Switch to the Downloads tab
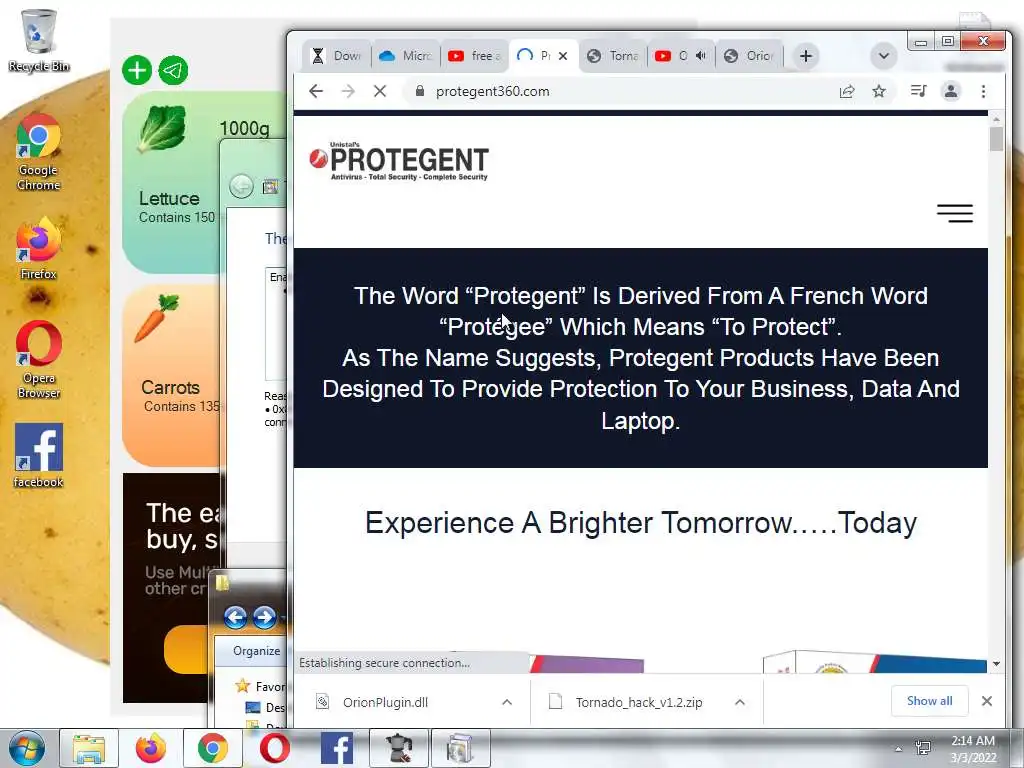Screen dimensions: 1024x768 337,56
